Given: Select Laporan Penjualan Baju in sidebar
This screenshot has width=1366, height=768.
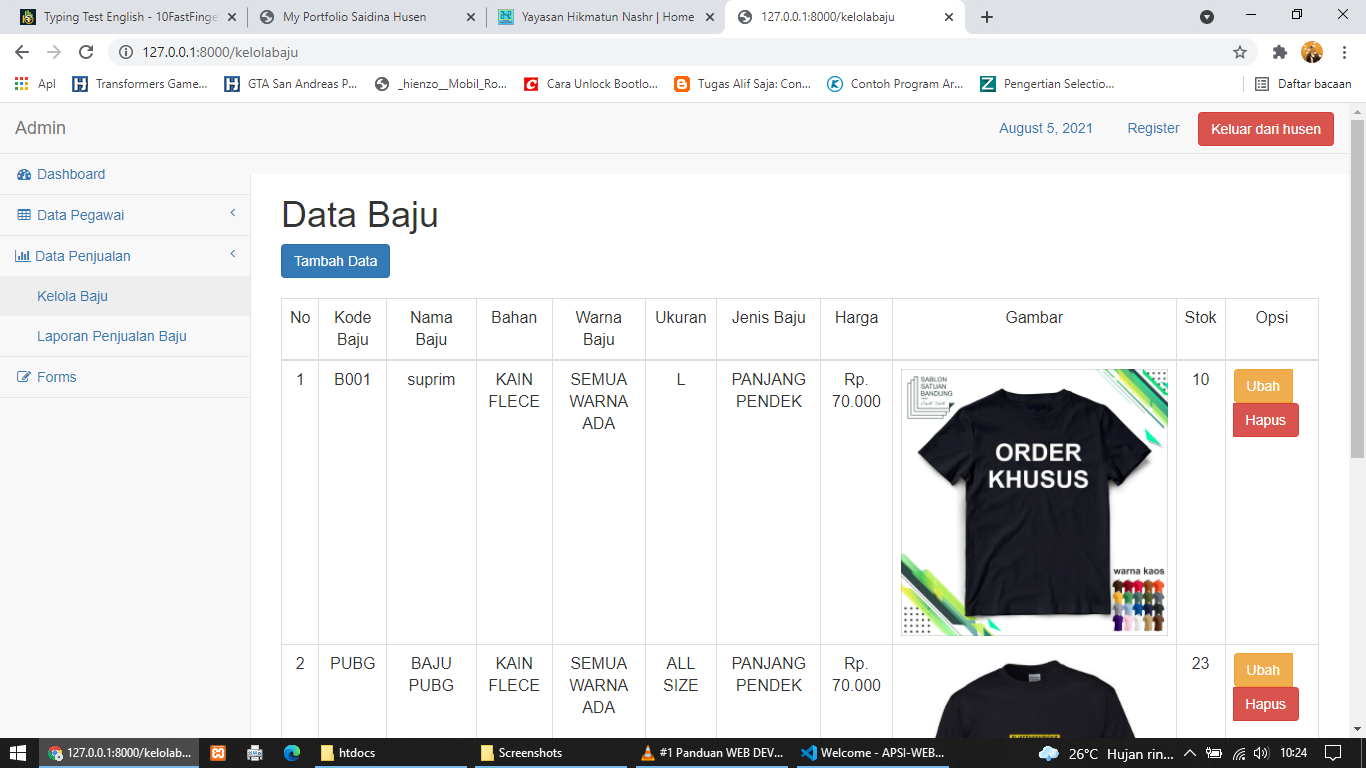Looking at the screenshot, I should pyautogui.click(x=112, y=336).
